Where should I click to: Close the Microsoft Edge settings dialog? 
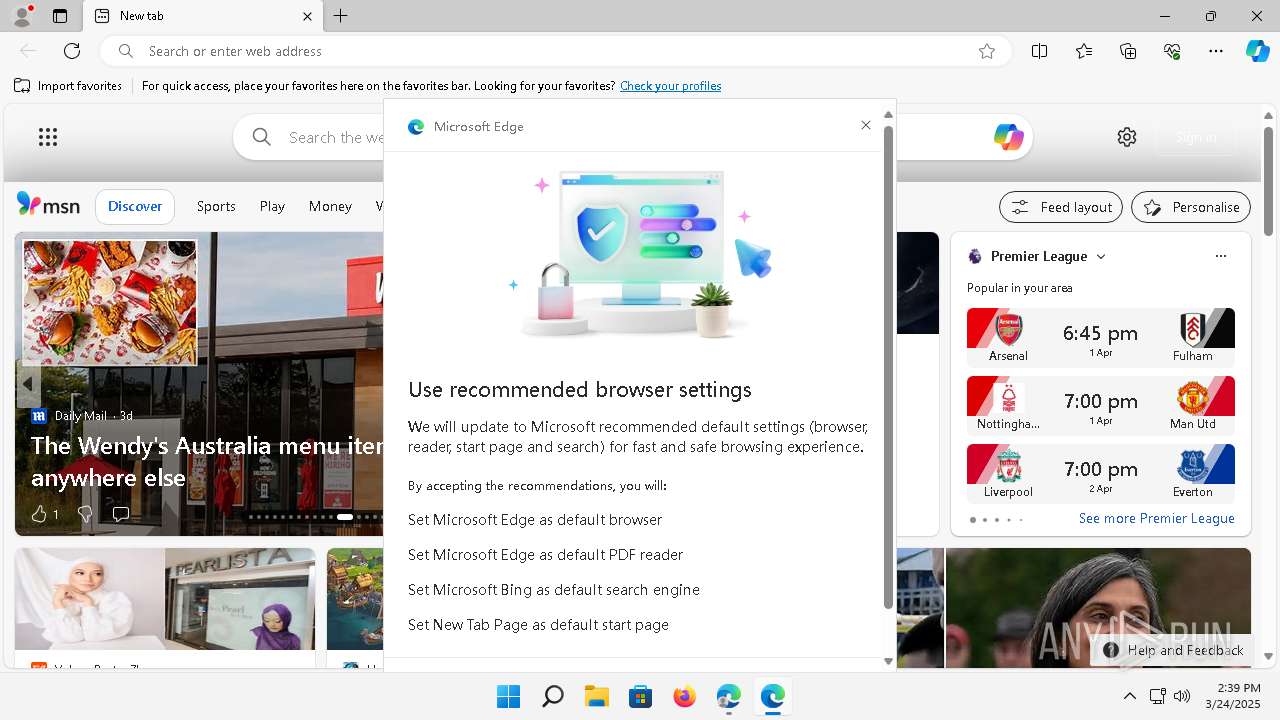[866, 125]
